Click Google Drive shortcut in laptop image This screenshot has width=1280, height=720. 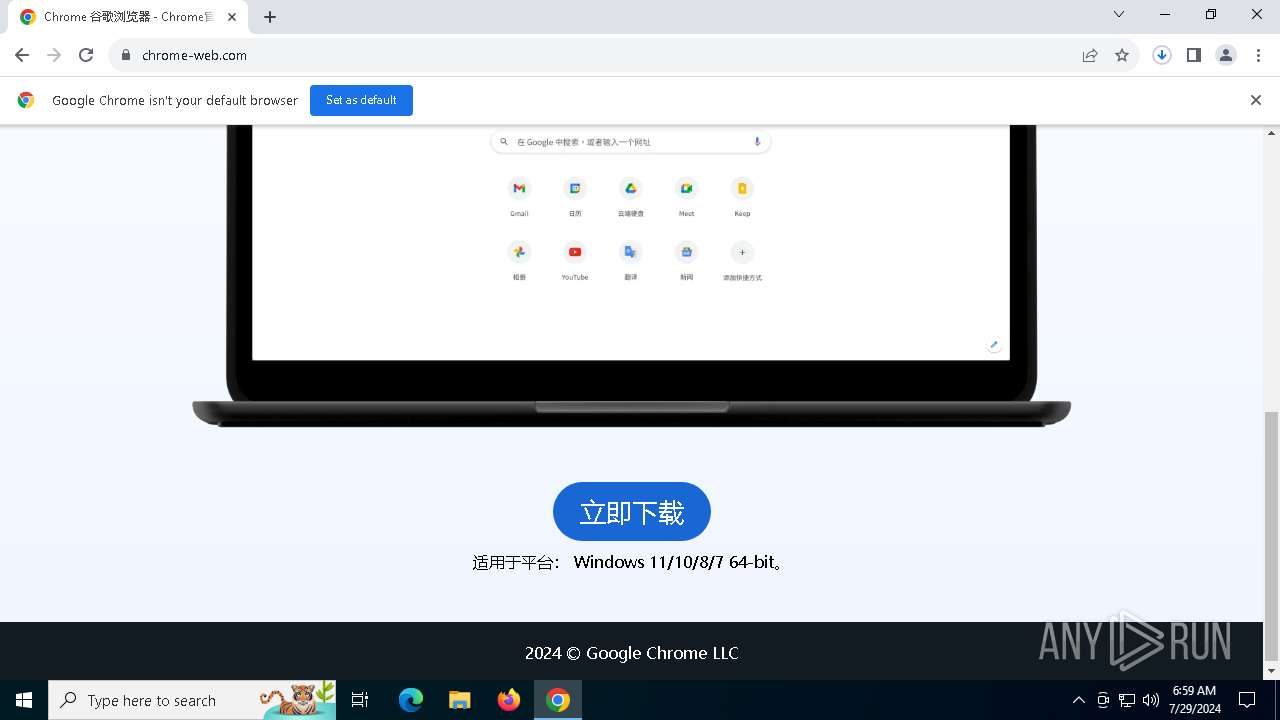click(x=631, y=196)
